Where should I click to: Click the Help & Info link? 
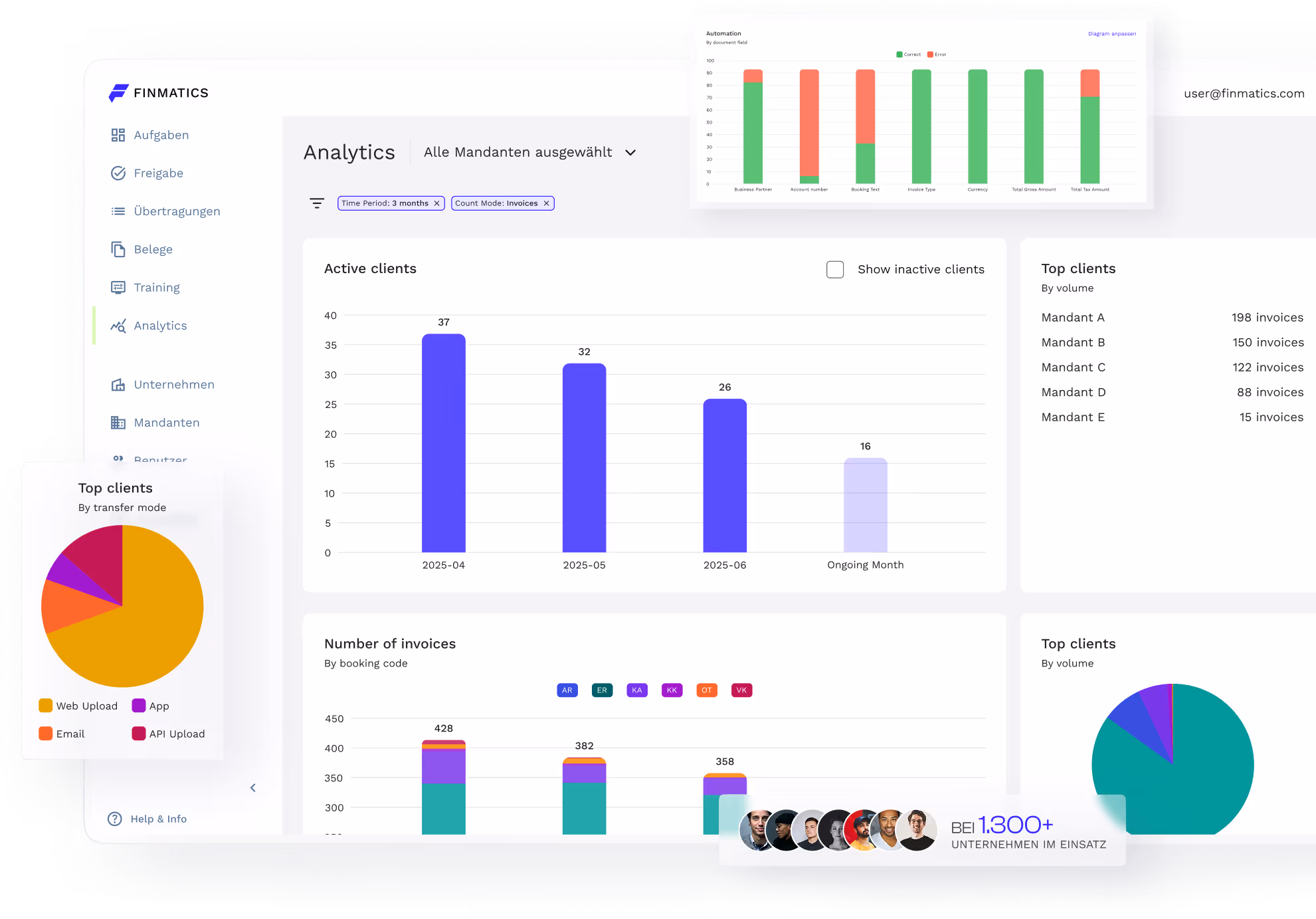(x=159, y=819)
